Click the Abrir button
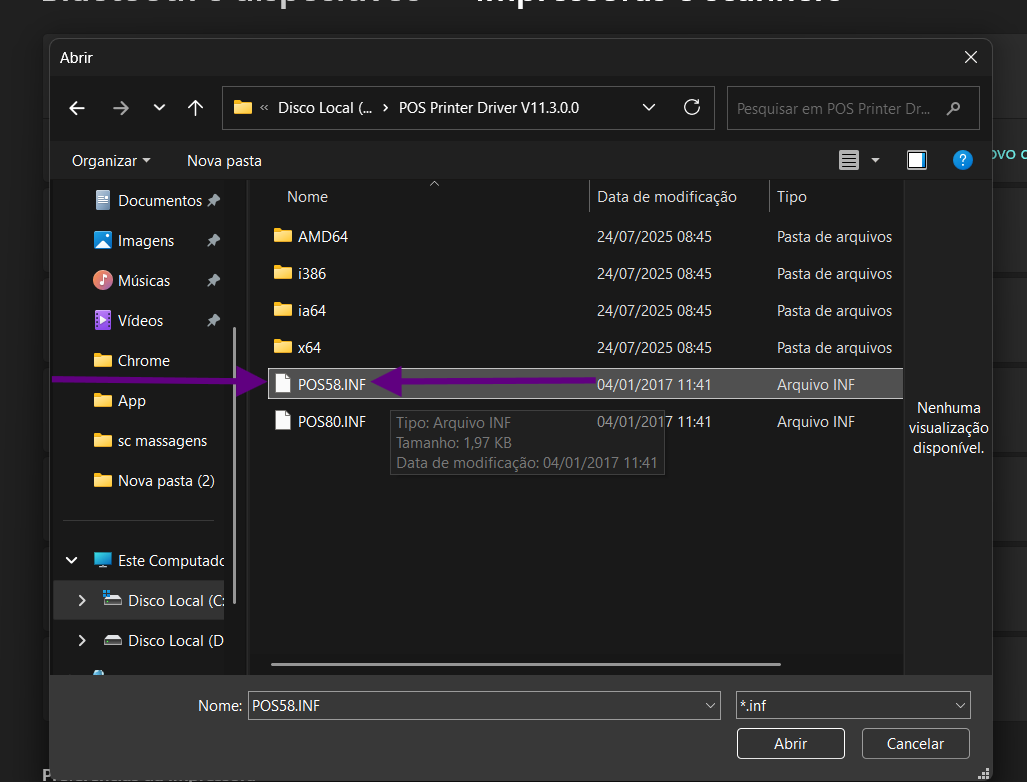 pyautogui.click(x=790, y=743)
